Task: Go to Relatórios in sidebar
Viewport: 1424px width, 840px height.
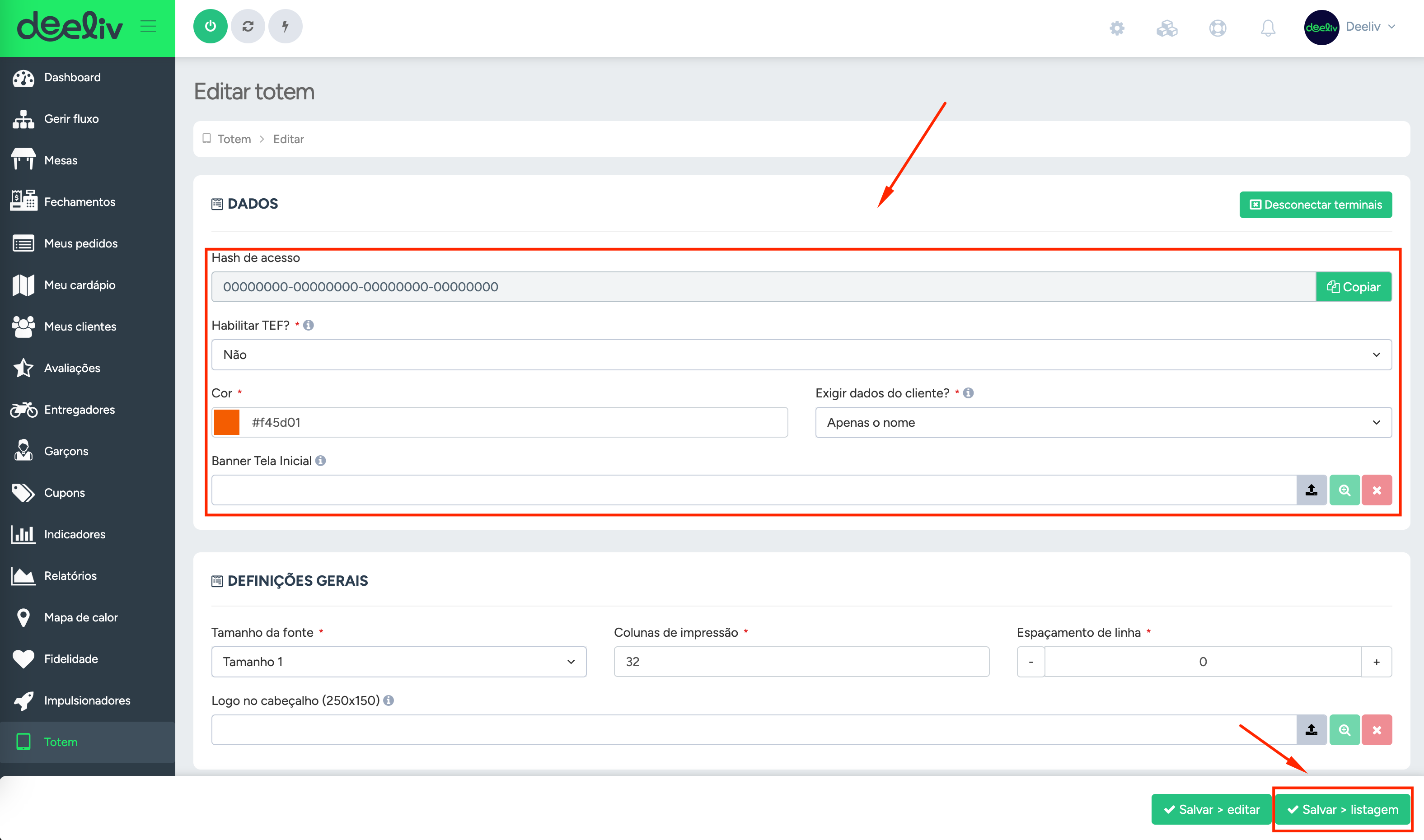Action: 70,576
